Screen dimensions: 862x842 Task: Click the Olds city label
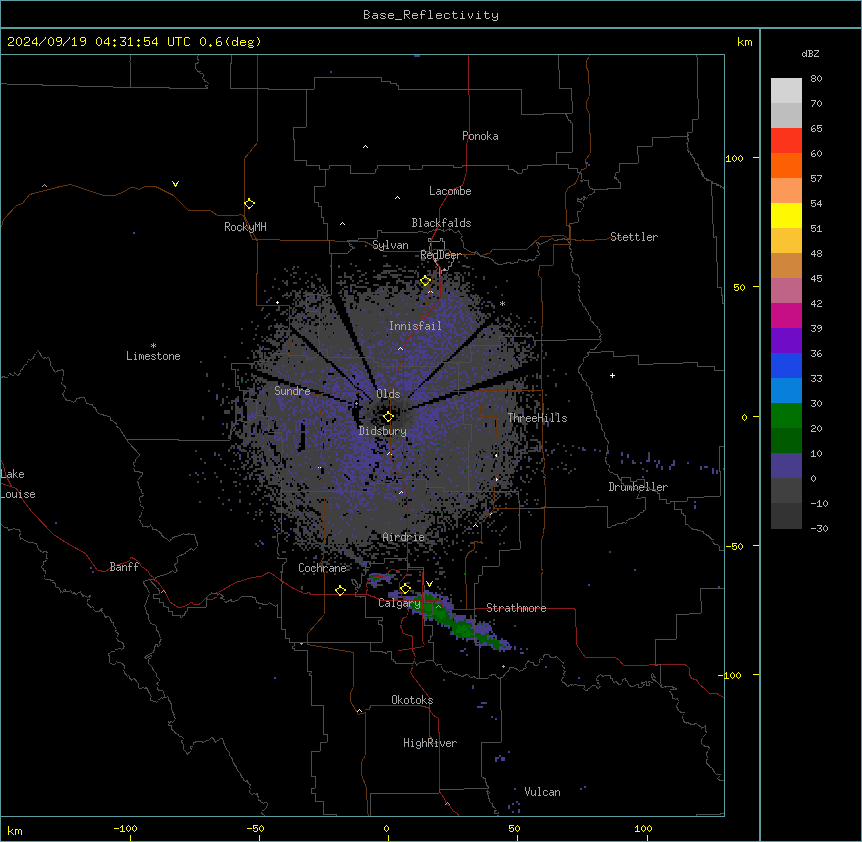tap(388, 394)
